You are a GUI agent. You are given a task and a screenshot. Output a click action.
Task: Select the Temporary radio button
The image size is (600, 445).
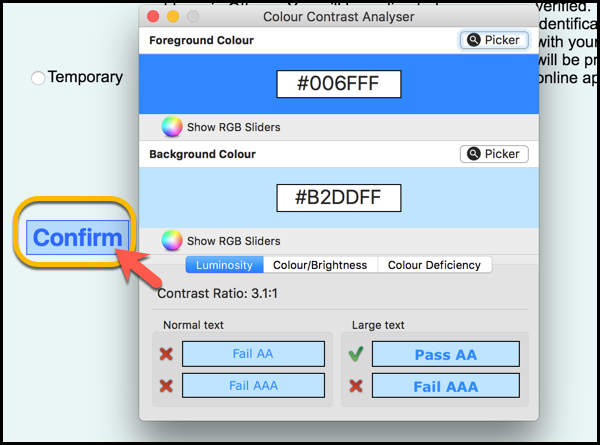pyautogui.click(x=38, y=78)
